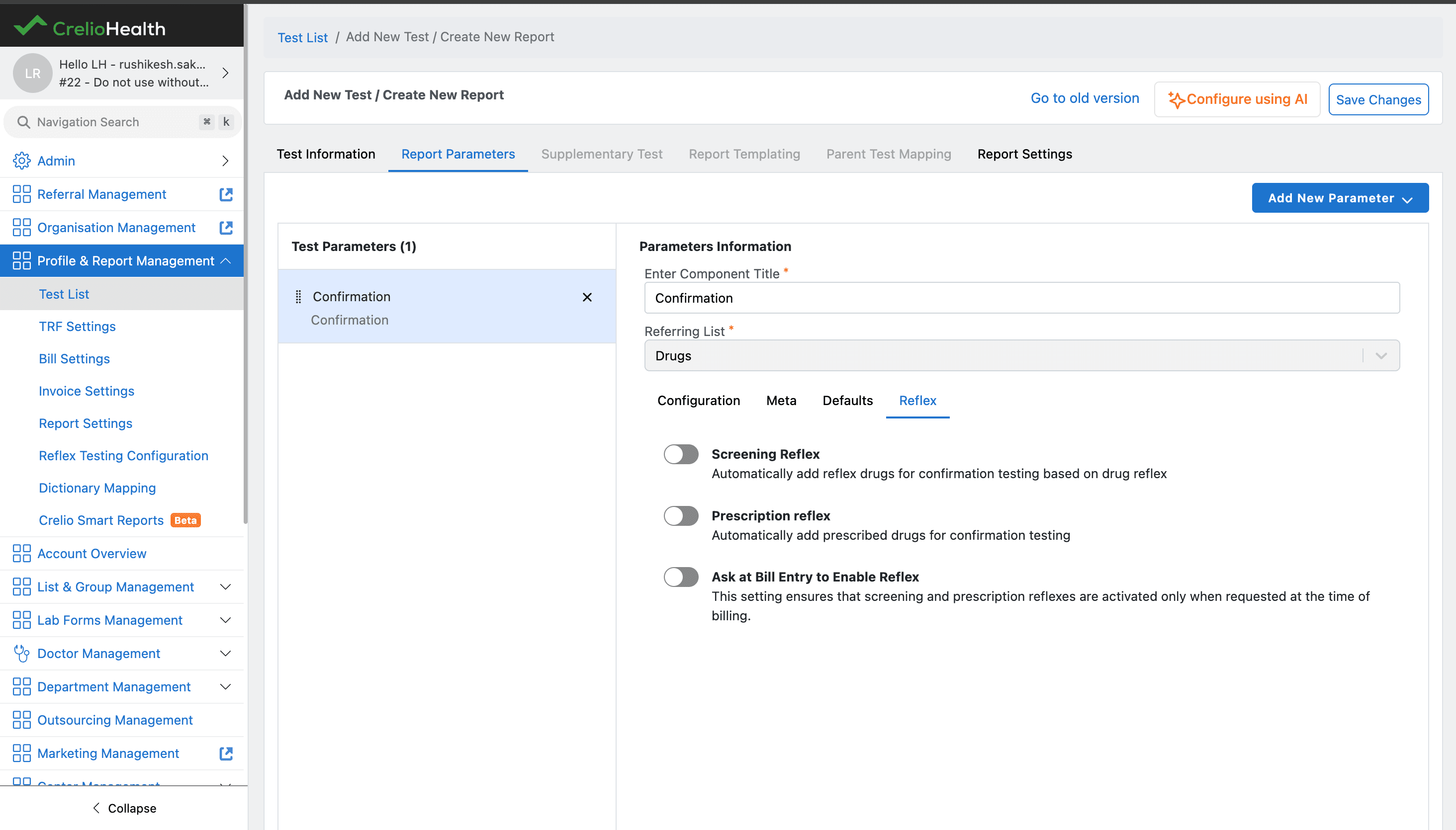Viewport: 1456px width, 830px height.
Task: Click the Referral Management grid icon
Action: coord(22,194)
